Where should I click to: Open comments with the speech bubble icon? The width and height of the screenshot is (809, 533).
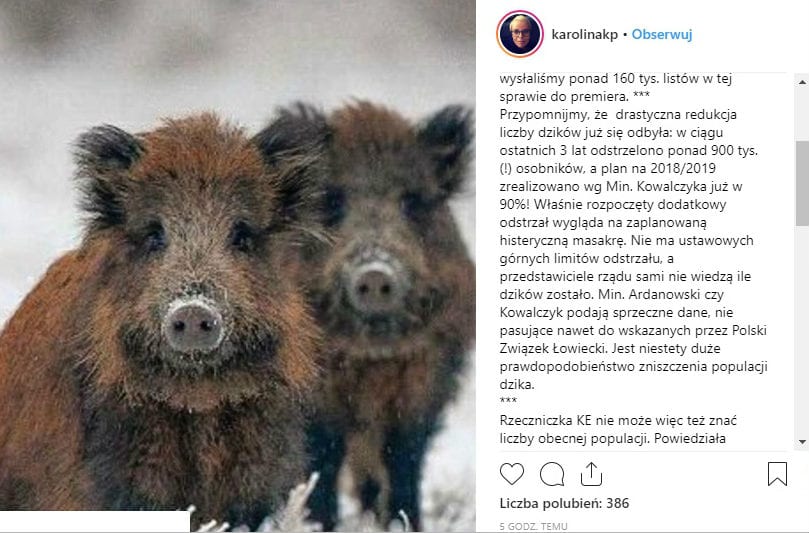pos(552,474)
